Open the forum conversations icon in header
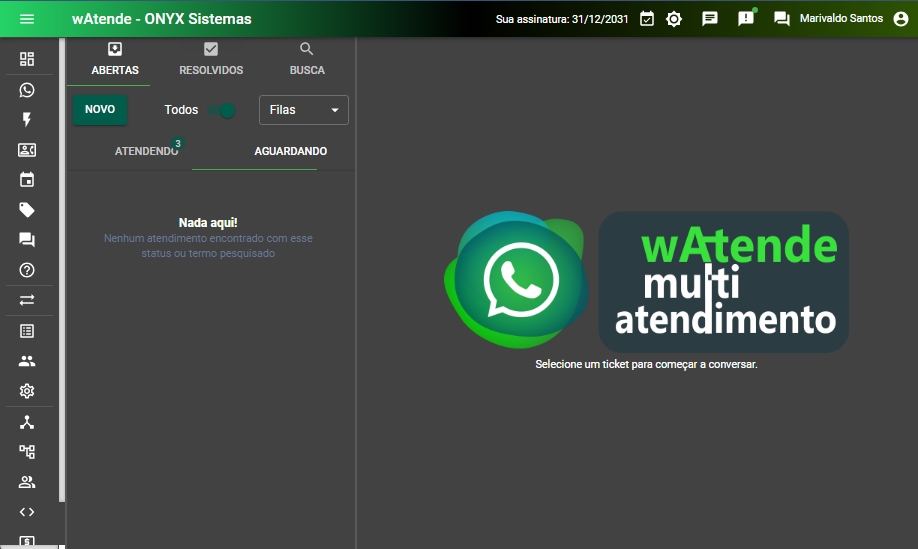The height and width of the screenshot is (549, 918). (782, 19)
